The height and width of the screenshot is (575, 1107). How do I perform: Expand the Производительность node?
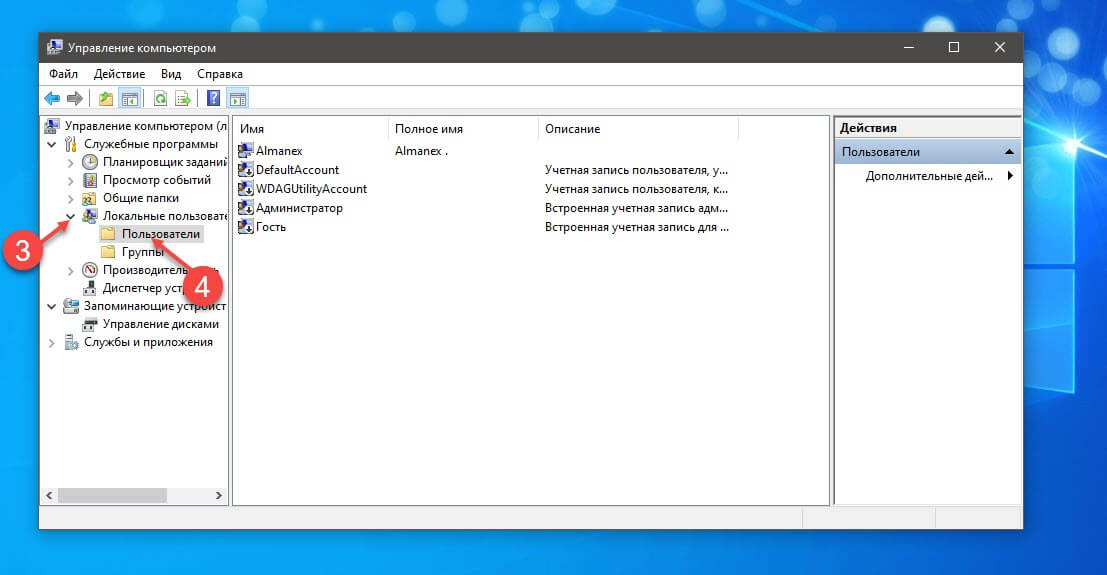point(70,271)
